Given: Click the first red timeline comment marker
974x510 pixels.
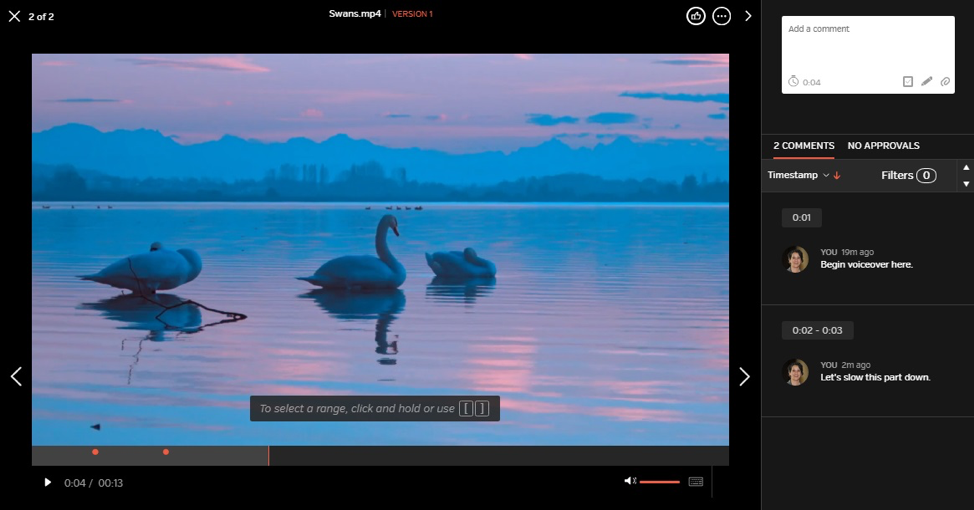Looking at the screenshot, I should point(95,452).
